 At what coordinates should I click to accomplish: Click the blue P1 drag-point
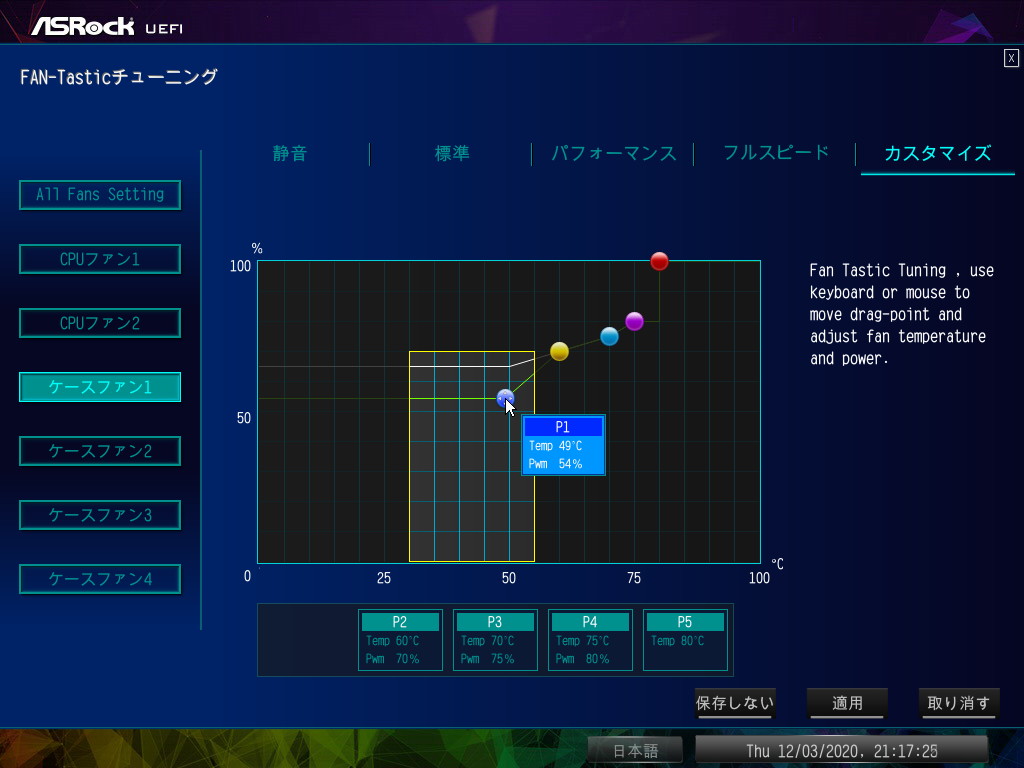505,398
